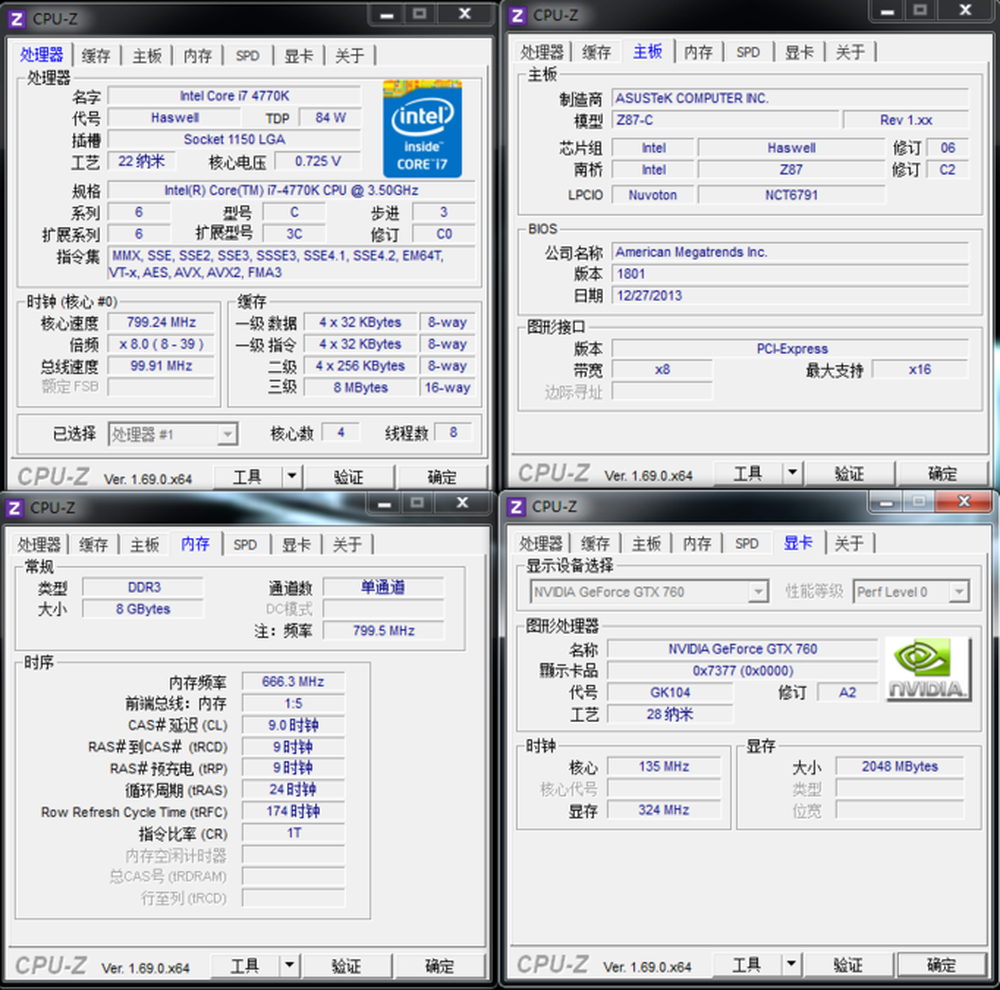Click the PCI-Express version field

point(790,349)
